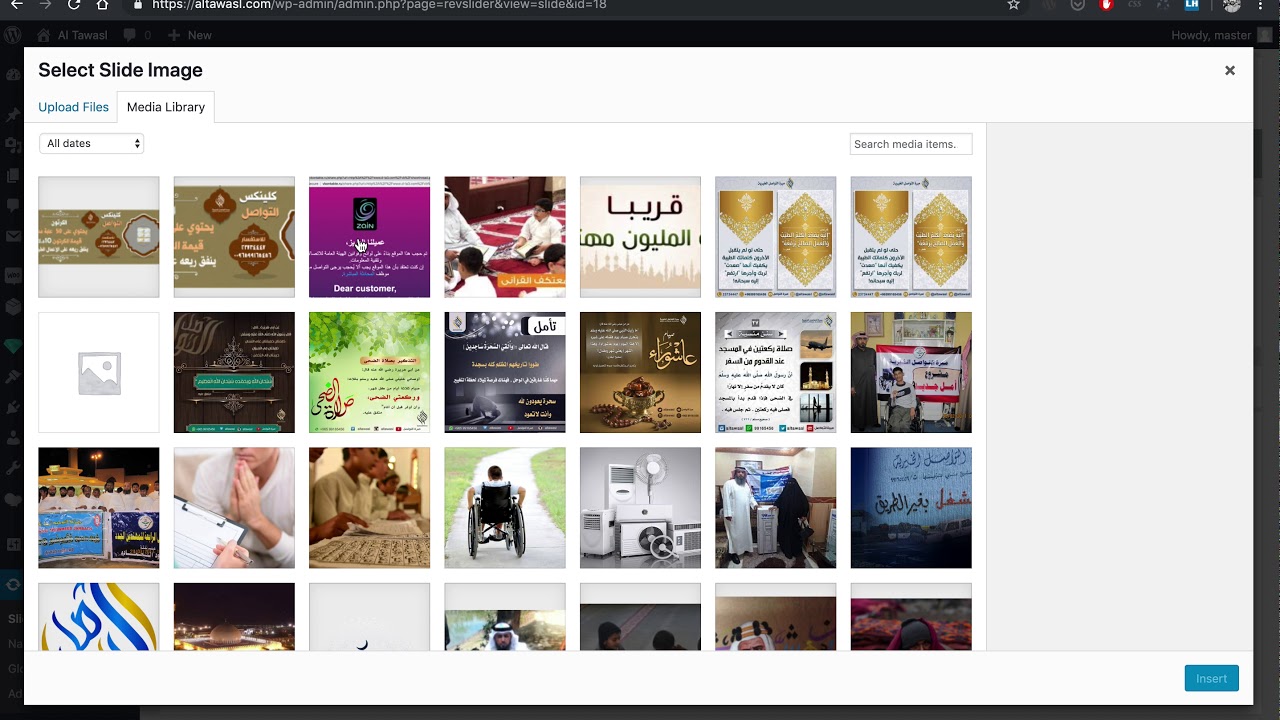
Task: Select the boy reading Quran photo
Action: 369,508
